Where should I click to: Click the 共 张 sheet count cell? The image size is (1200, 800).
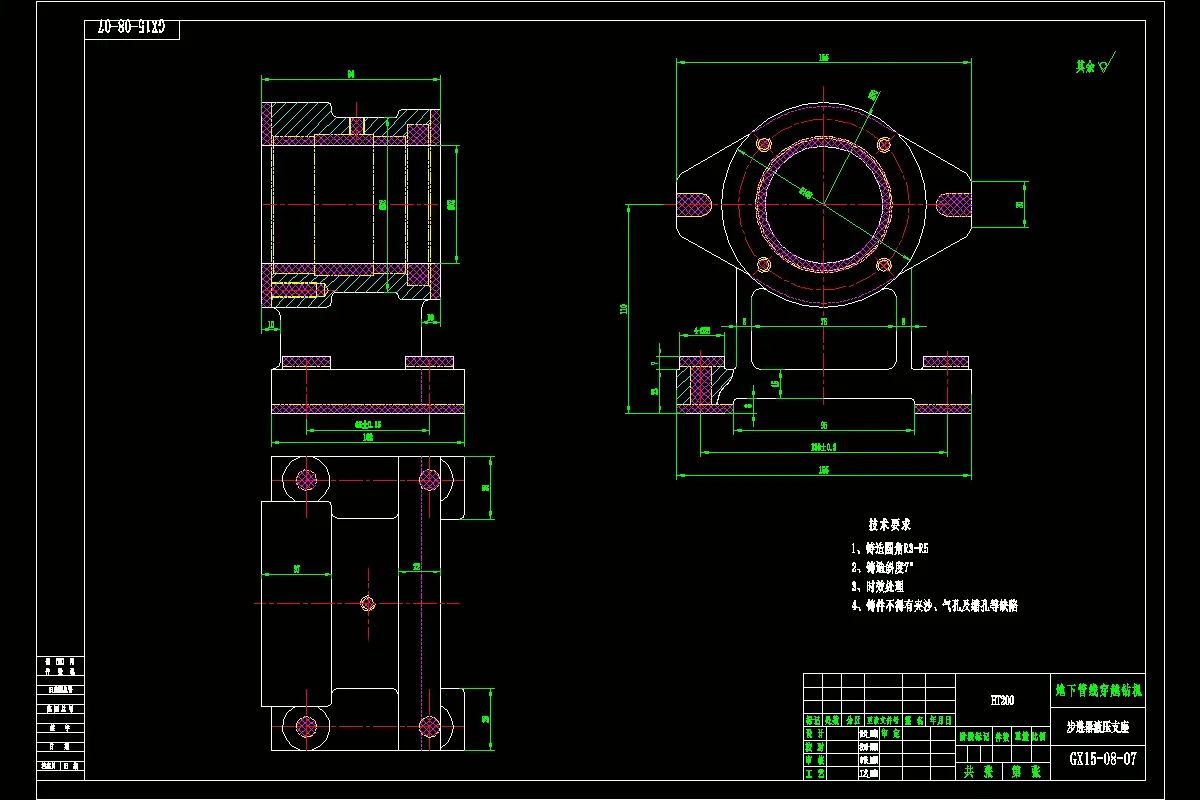pyautogui.click(x=979, y=772)
